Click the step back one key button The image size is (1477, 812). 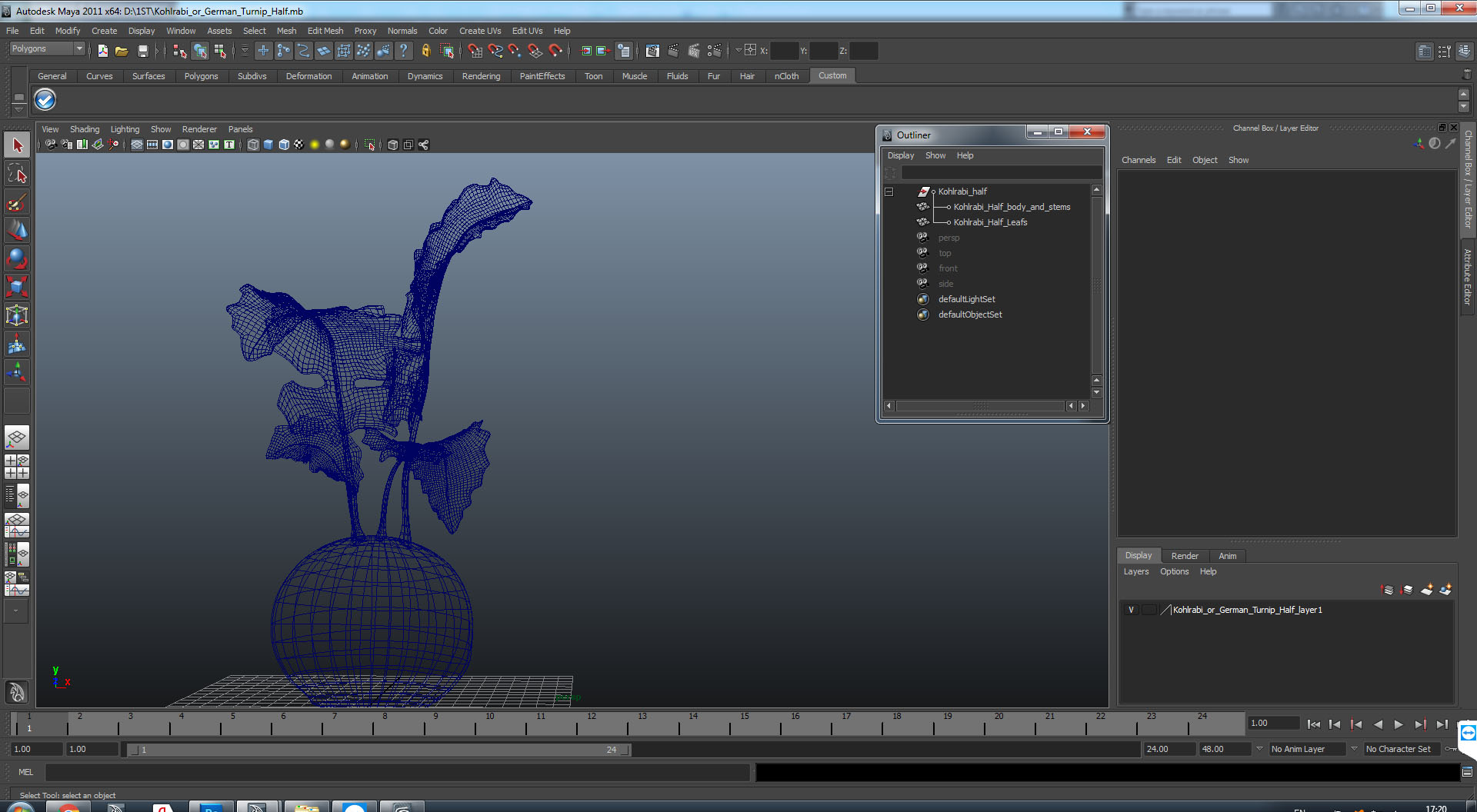[x=1356, y=724]
